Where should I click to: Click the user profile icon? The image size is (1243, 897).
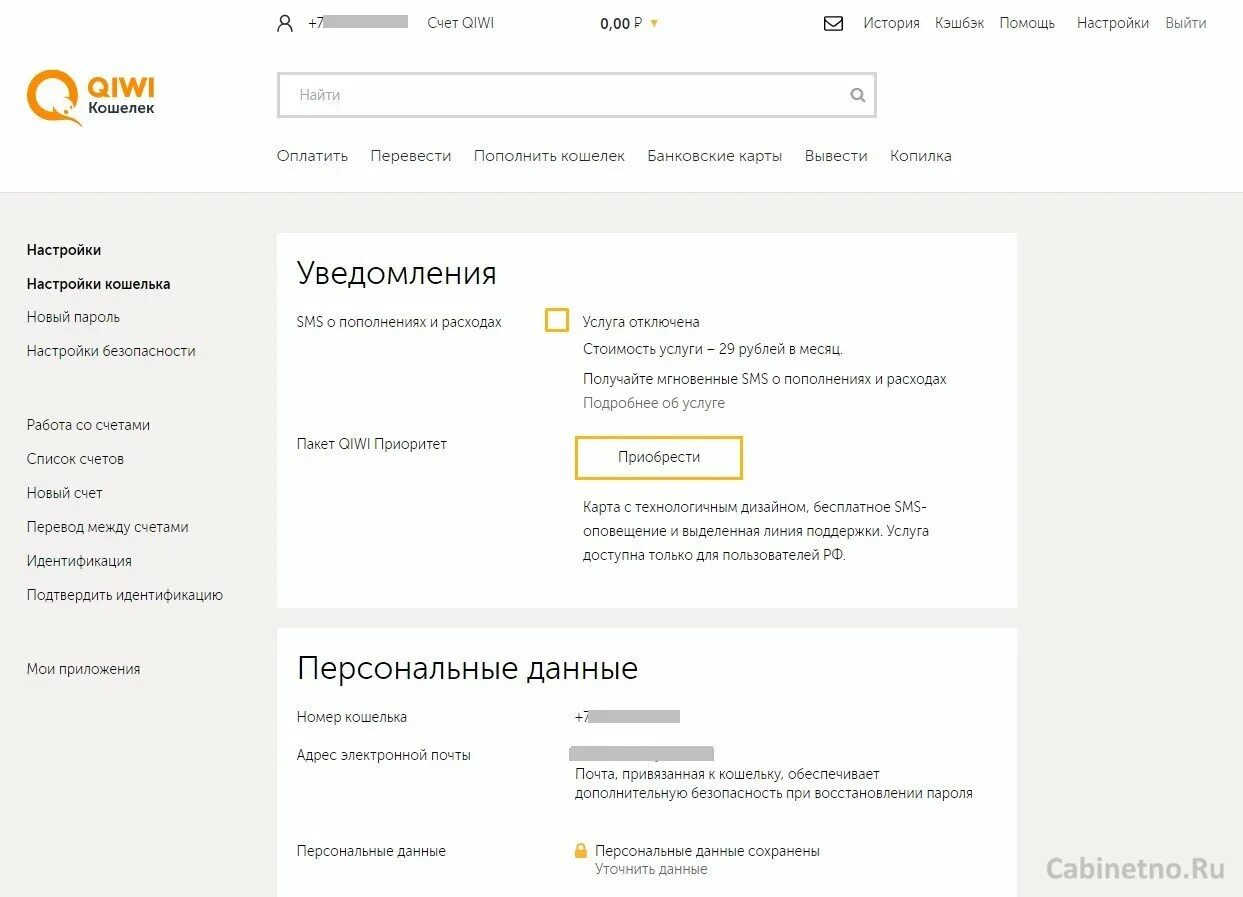[x=285, y=23]
